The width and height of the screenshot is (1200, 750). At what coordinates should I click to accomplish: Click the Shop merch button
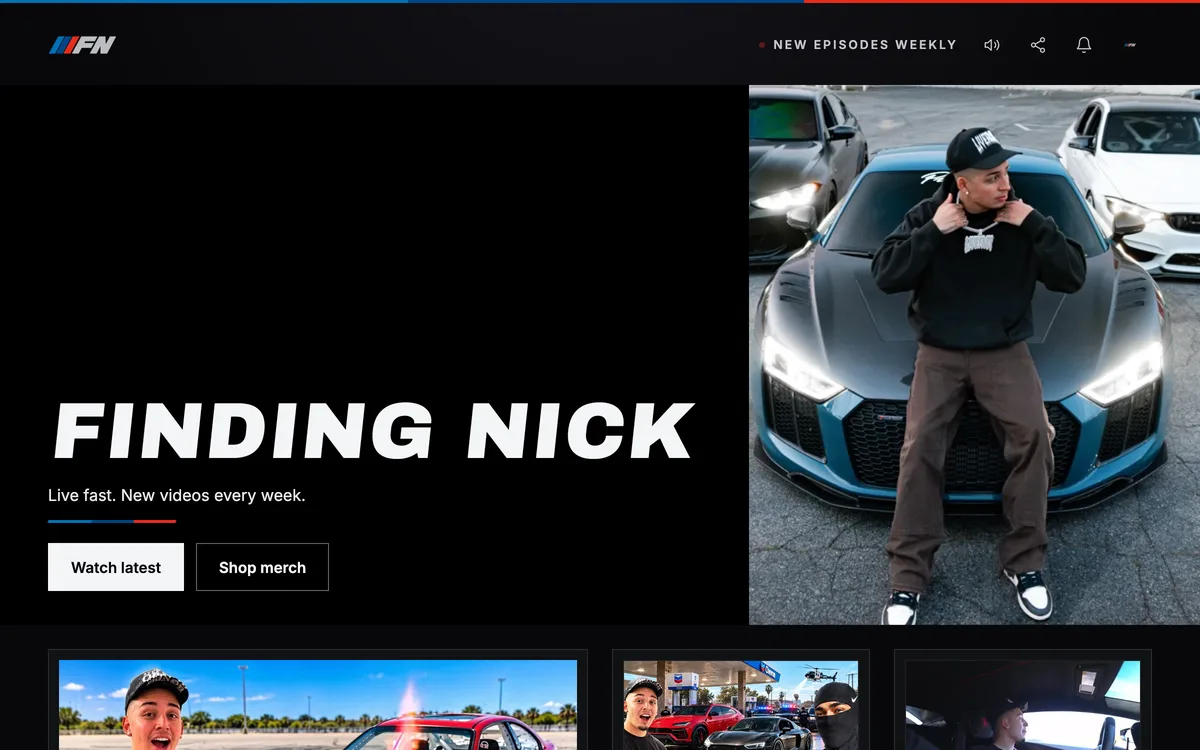click(262, 567)
